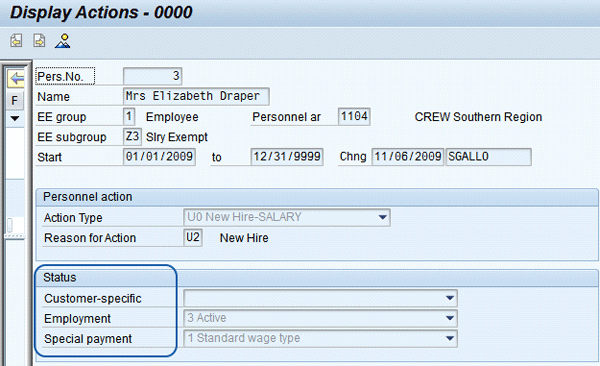Screen dimensions: 600x366
Task: Click the Pers.No. label
Action: pos(60,77)
